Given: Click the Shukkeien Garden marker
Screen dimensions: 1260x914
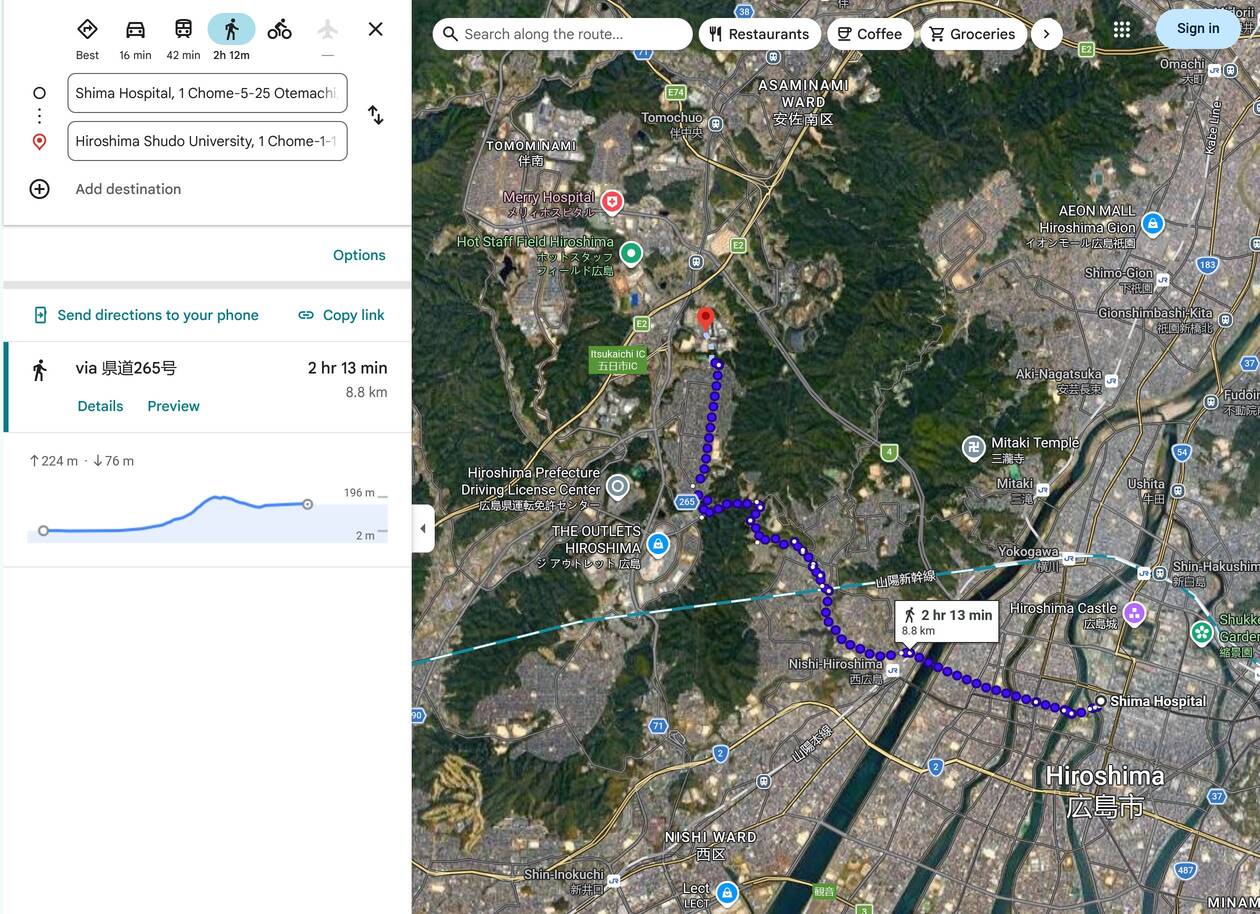Looking at the screenshot, I should 1202,632.
